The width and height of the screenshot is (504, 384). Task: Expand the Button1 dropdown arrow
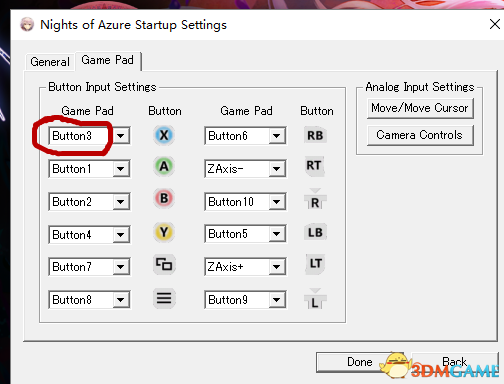pos(120,169)
